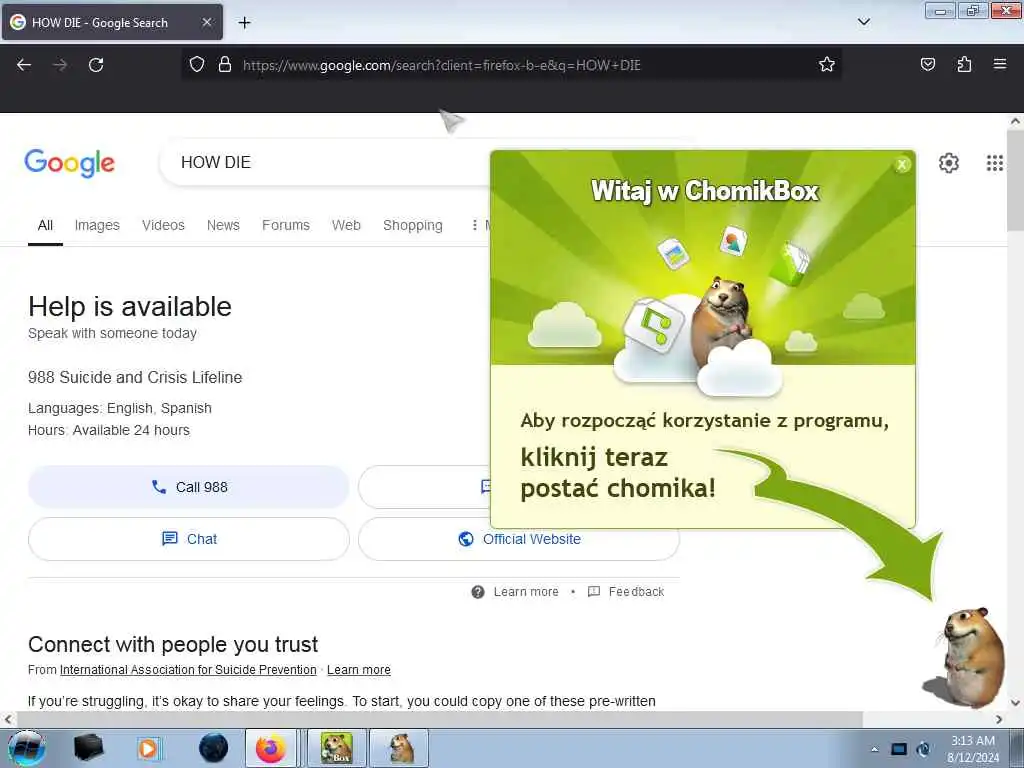Open the Google apps grid icon
Screen dimensions: 1024x768
pos(995,163)
